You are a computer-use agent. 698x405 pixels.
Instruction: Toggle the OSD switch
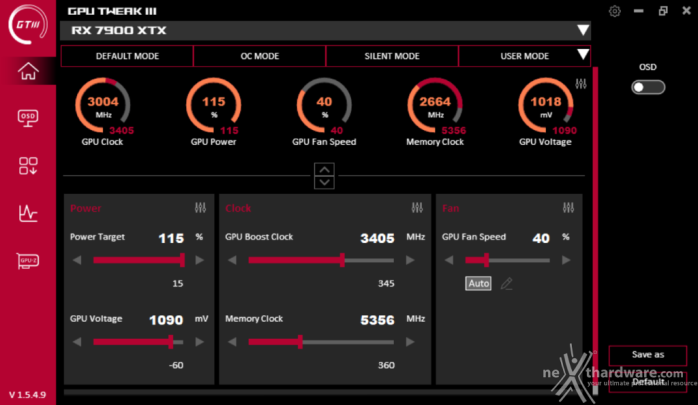(x=648, y=87)
